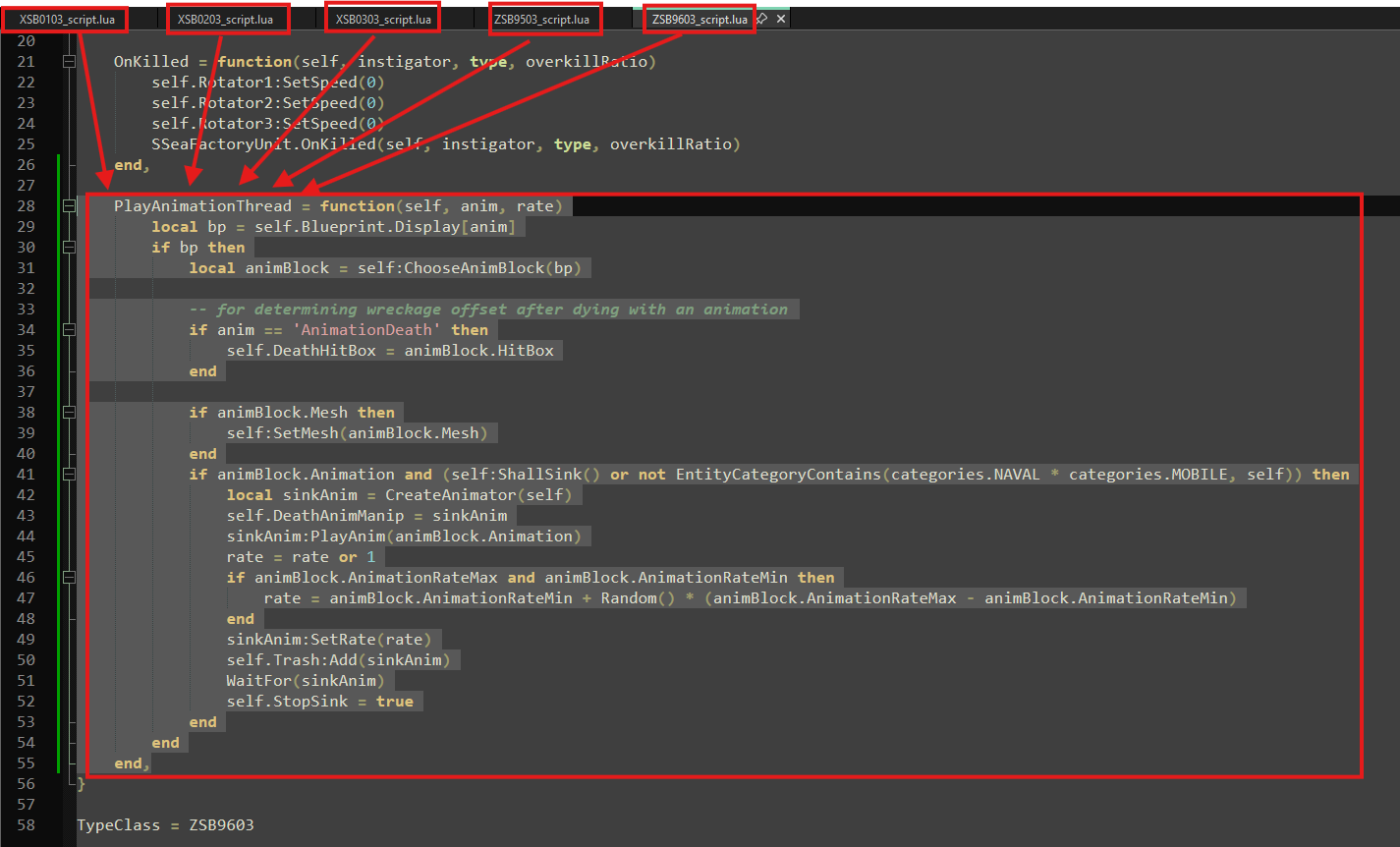This screenshot has width=1400, height=847.
Task: Click the 'TypeClass = ZSB9603' line
Action: 165,825
